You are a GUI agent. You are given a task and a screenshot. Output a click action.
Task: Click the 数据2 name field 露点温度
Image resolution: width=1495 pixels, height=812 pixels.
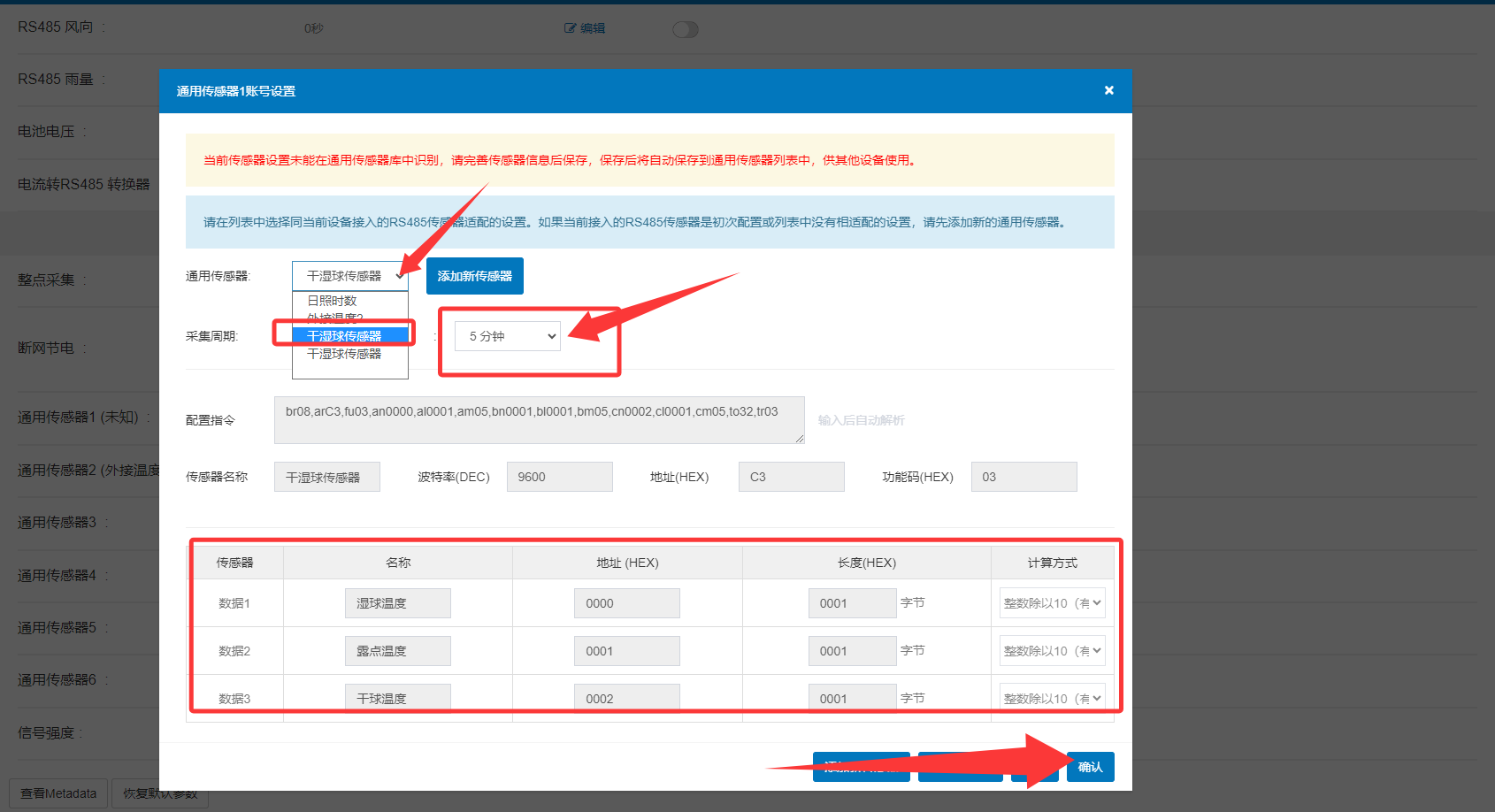point(397,651)
